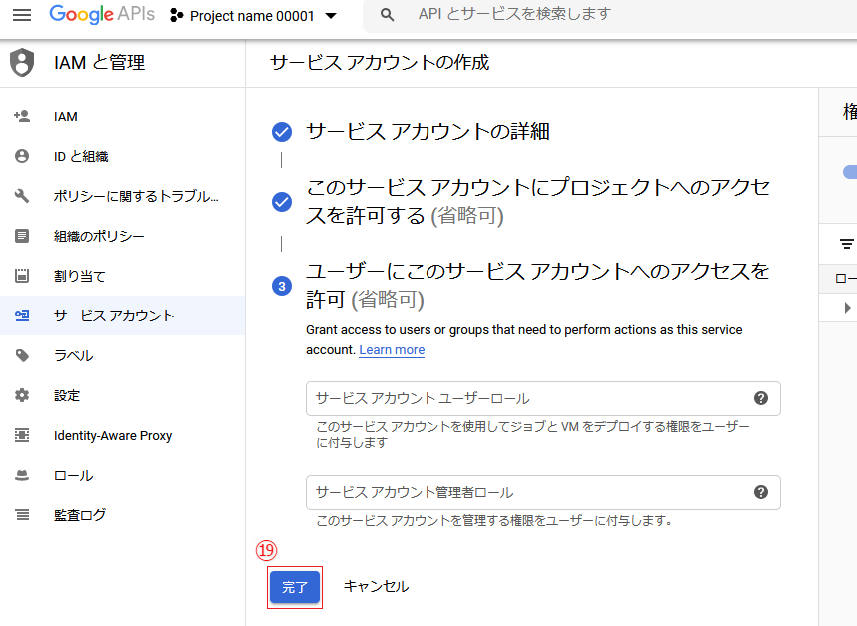Click the IAM shield icon
857x626 pixels.
(x=21, y=63)
